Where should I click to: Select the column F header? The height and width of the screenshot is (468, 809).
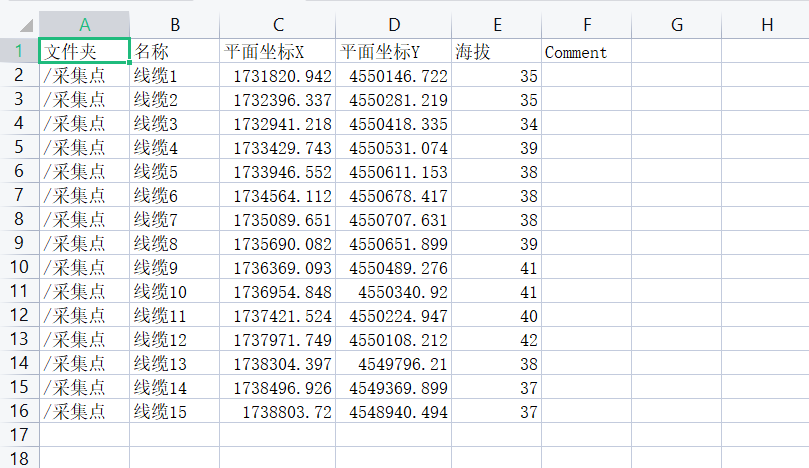(x=586, y=25)
